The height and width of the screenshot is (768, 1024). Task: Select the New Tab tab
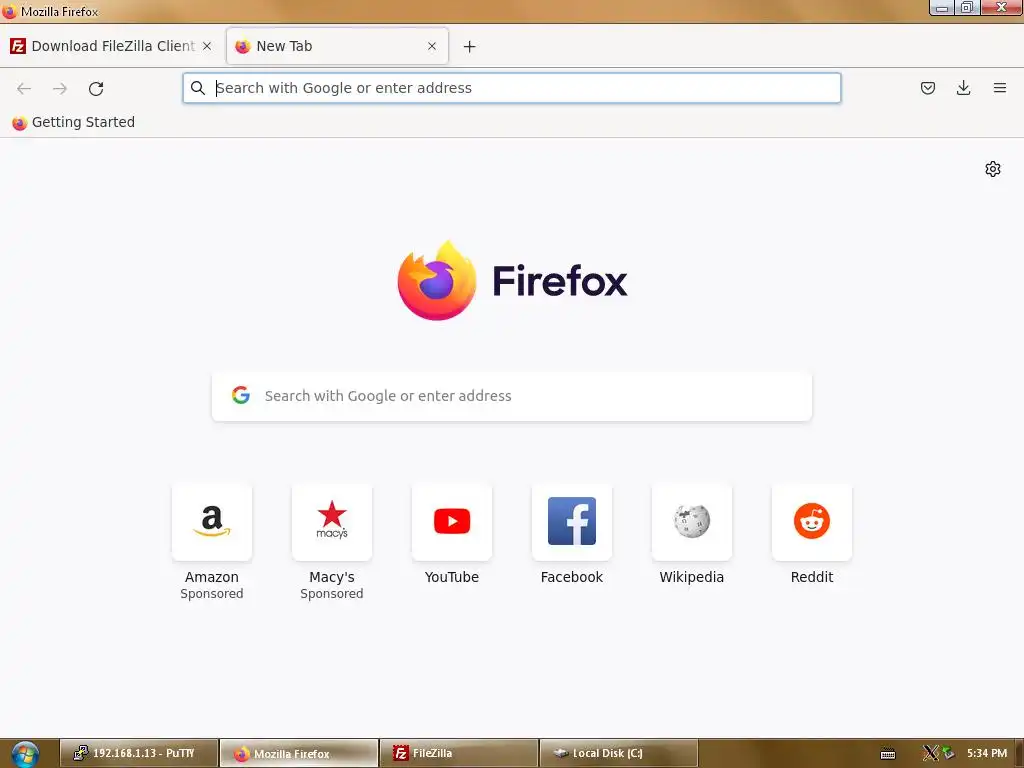coord(337,46)
